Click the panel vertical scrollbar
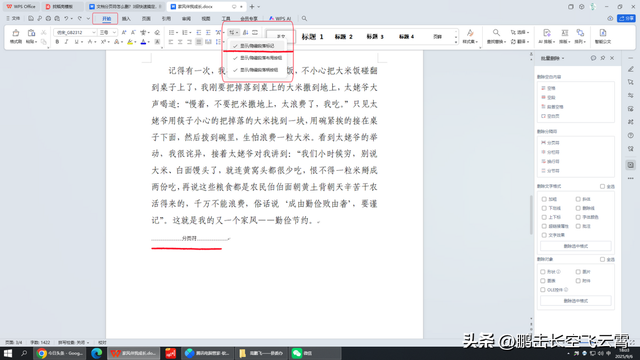This screenshot has height=360, width=640. pyautogui.click(x=531, y=215)
